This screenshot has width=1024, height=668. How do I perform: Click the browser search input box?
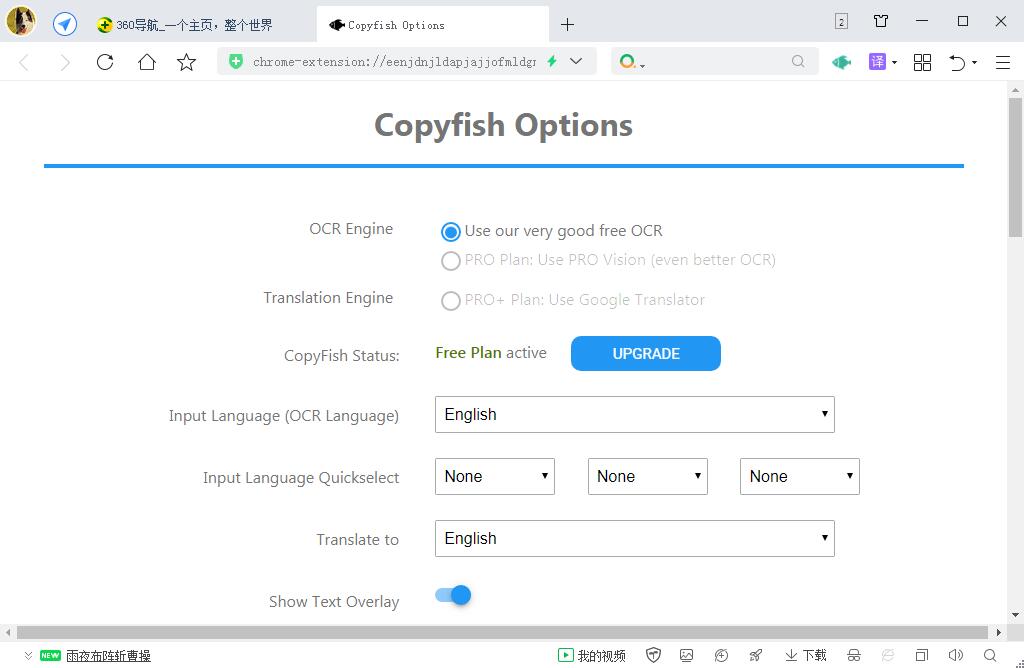(716, 62)
